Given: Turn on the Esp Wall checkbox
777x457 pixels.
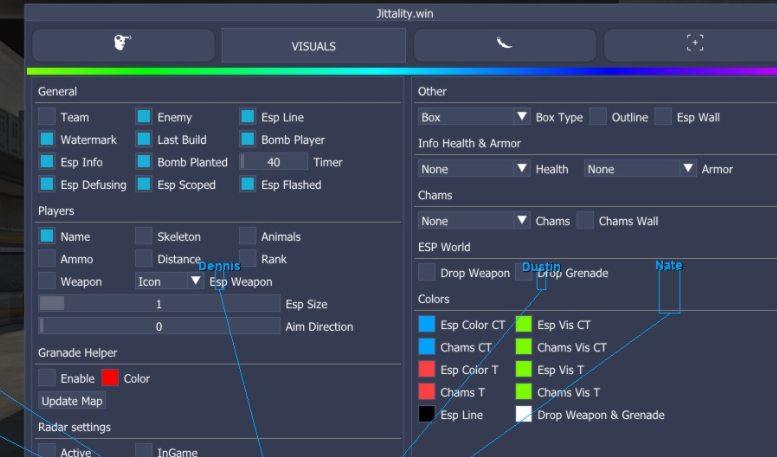Looking at the screenshot, I should pyautogui.click(x=663, y=117).
